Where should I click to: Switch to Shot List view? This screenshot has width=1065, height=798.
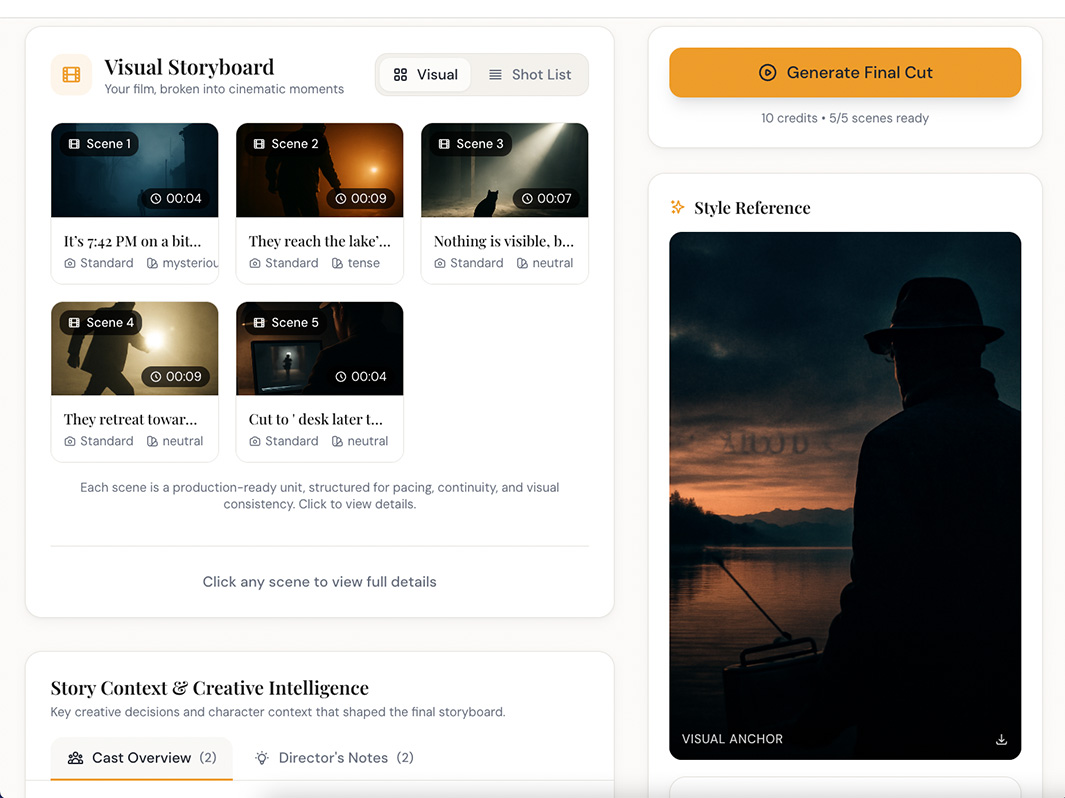click(530, 75)
